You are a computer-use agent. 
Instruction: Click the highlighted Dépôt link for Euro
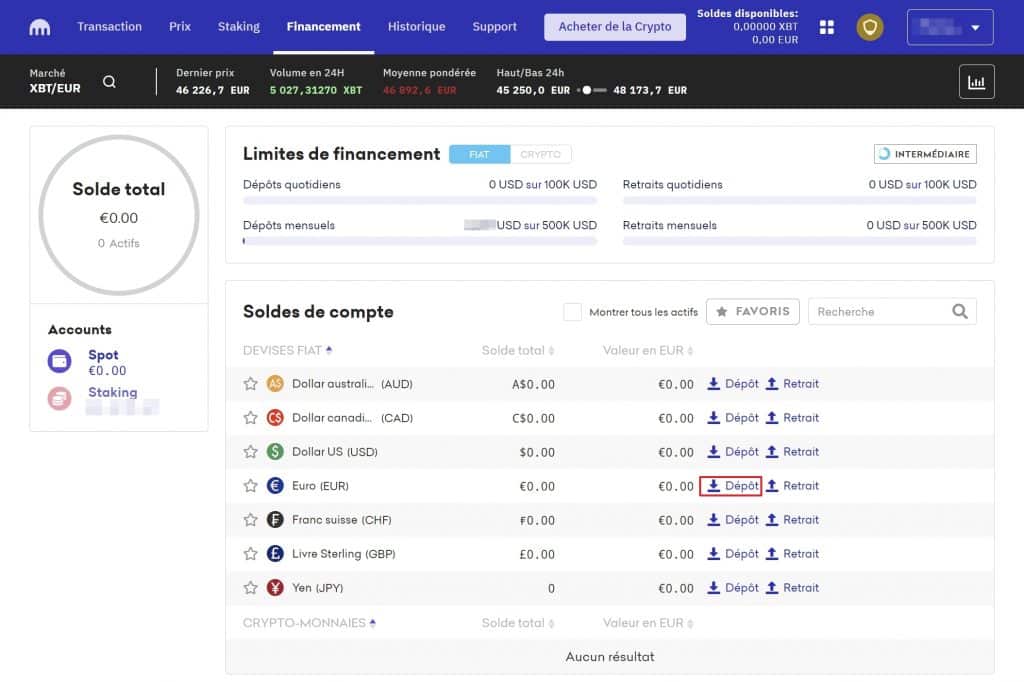[x=731, y=485]
